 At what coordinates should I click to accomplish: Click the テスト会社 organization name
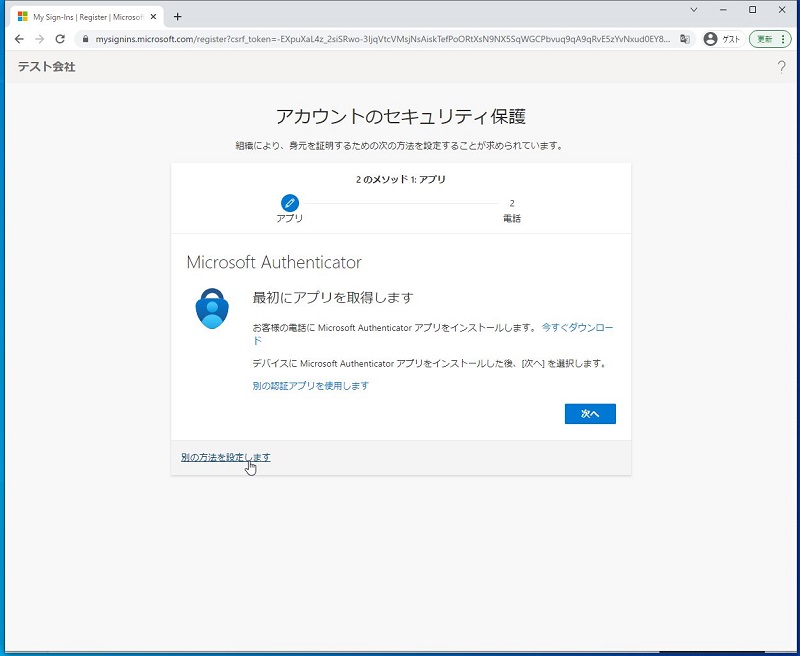[46, 67]
